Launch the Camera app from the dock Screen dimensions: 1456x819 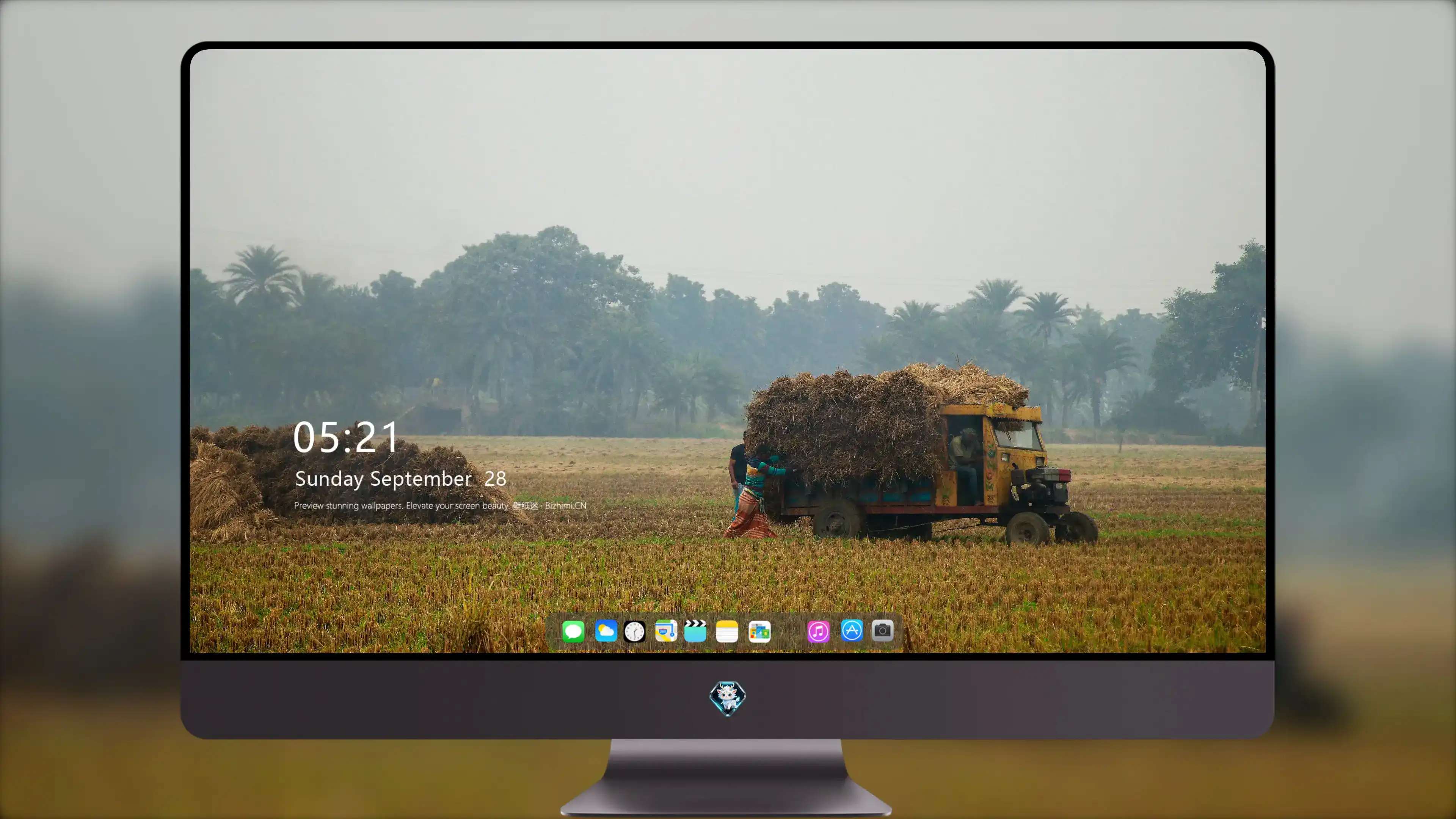click(882, 630)
